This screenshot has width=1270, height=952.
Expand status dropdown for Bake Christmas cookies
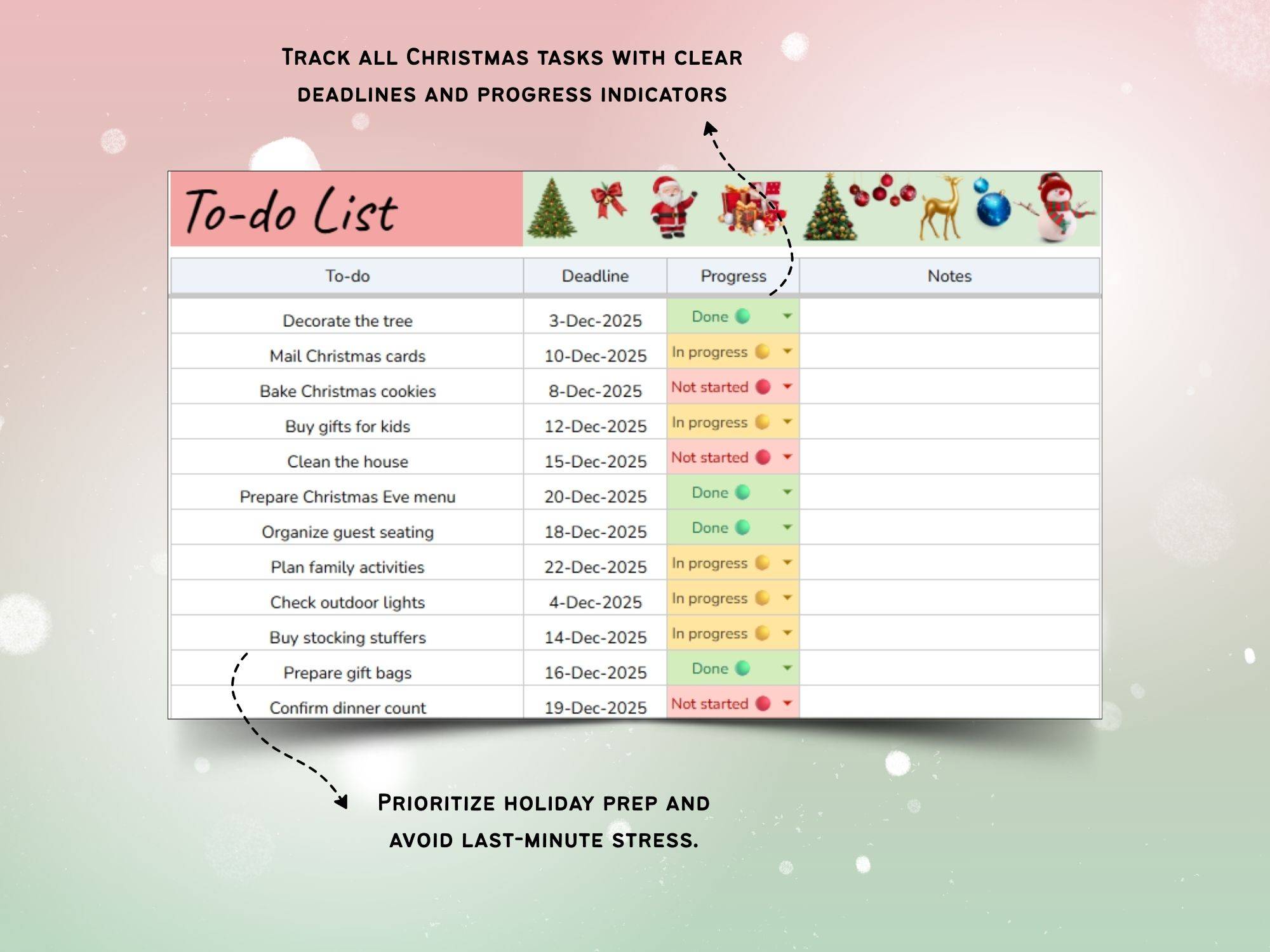click(x=787, y=387)
